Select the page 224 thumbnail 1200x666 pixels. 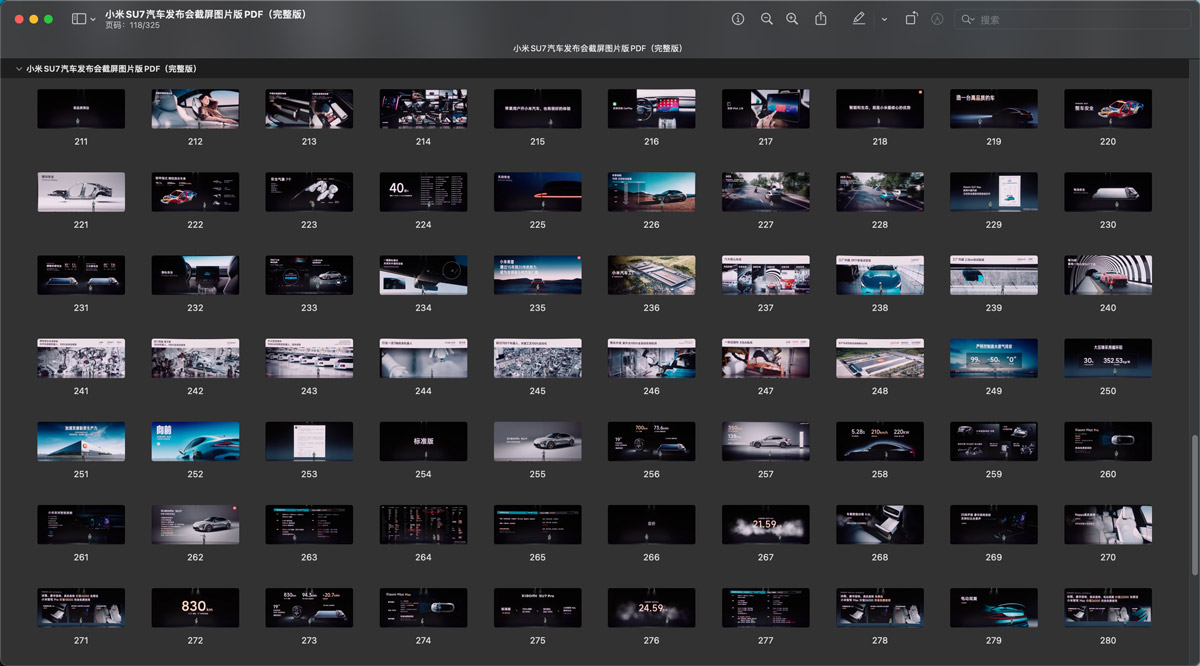pyautogui.click(x=424, y=192)
